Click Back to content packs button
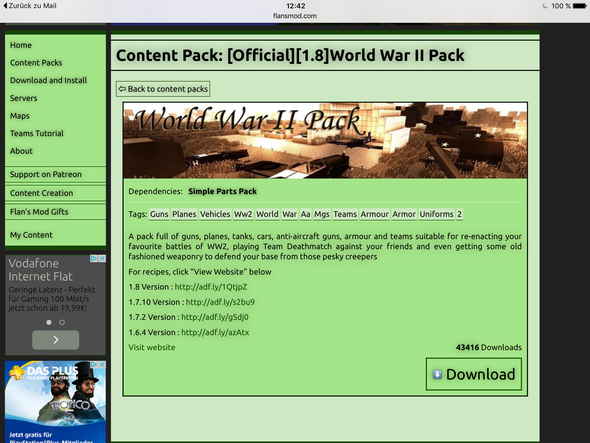The image size is (590, 443). tap(163, 89)
